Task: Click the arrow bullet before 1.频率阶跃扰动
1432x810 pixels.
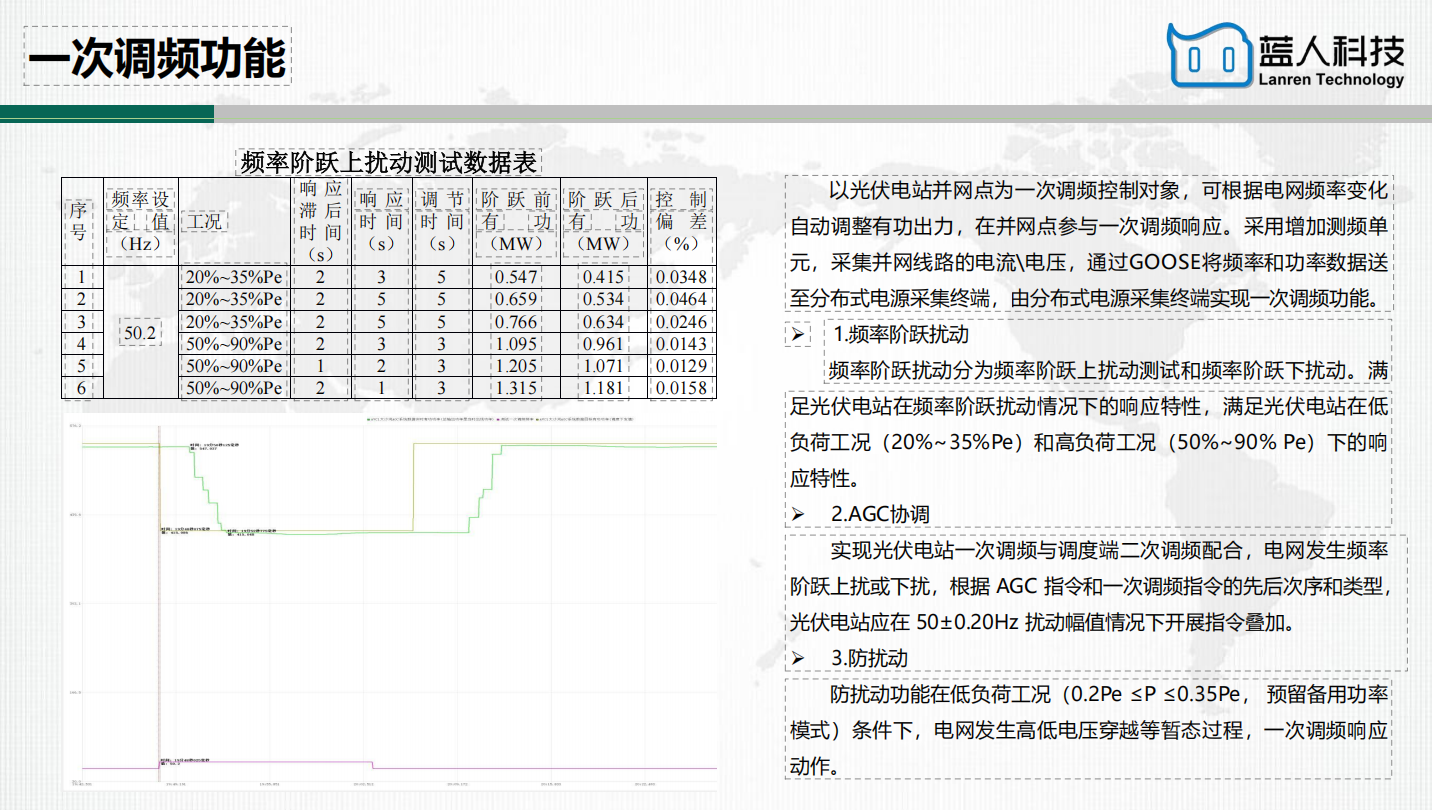Action: click(798, 335)
